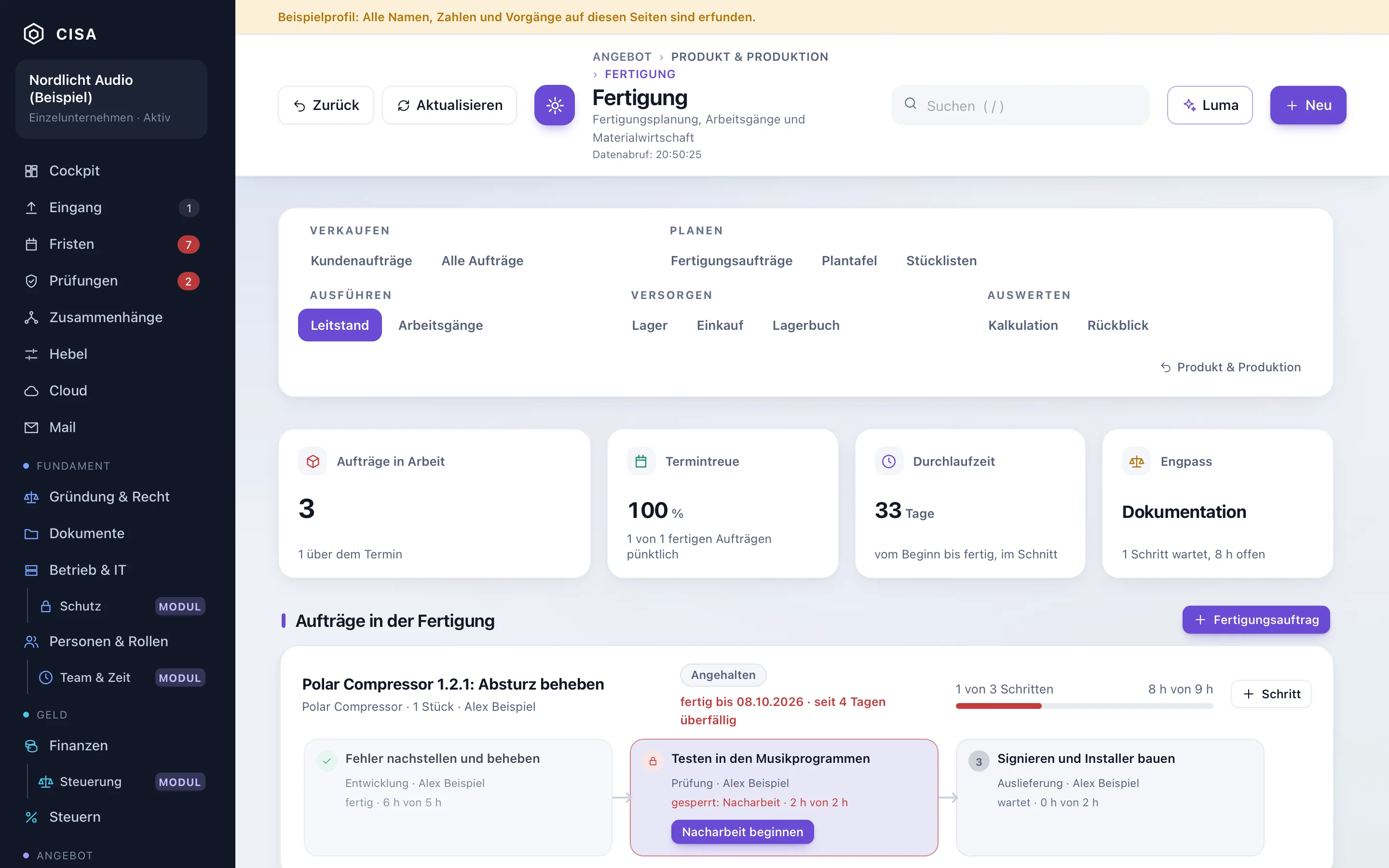Click the Durchlaufzeit clock icon
Image resolution: width=1389 pixels, height=868 pixels.
coord(888,461)
